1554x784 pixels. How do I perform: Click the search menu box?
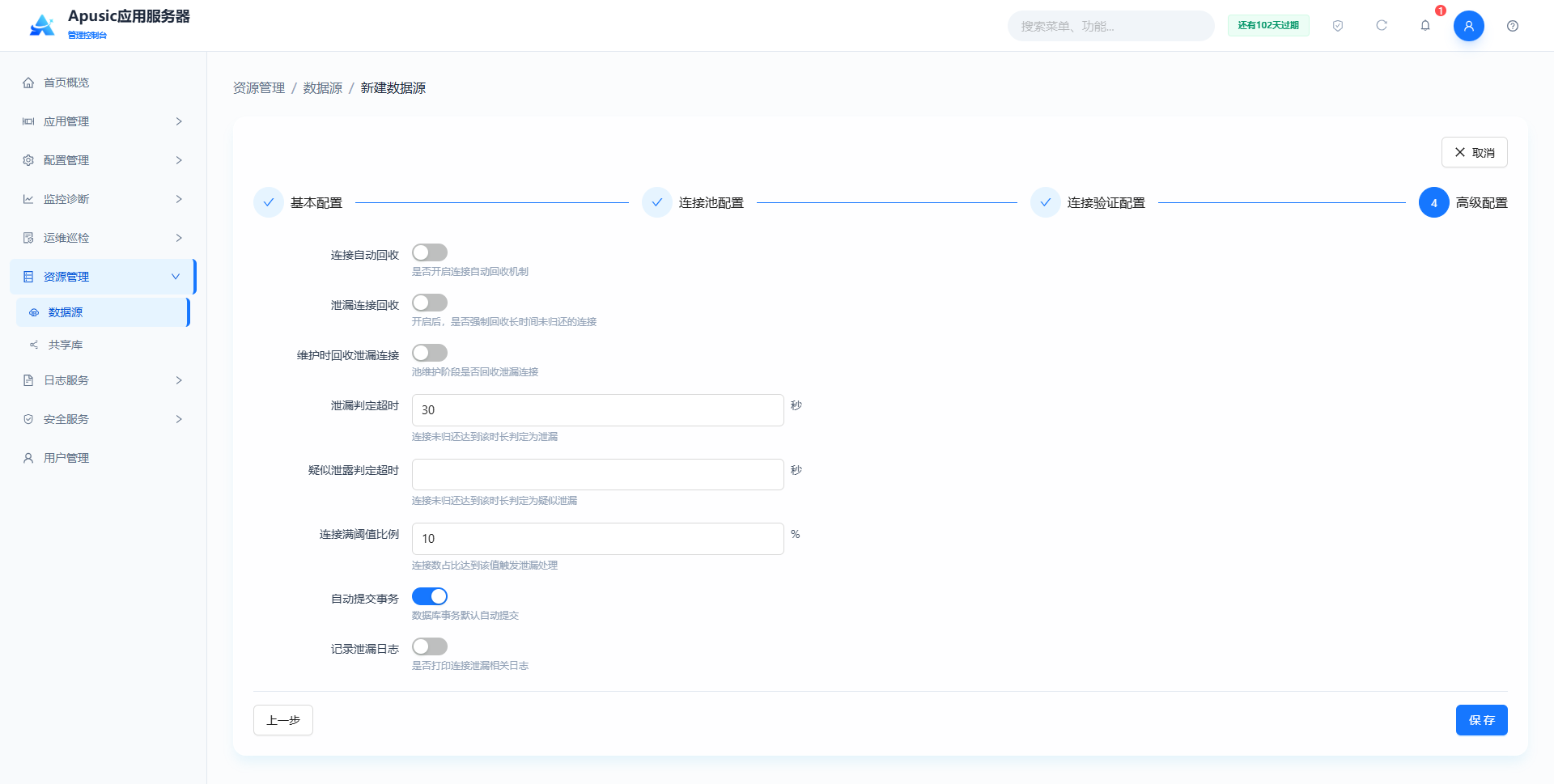coord(1110,26)
